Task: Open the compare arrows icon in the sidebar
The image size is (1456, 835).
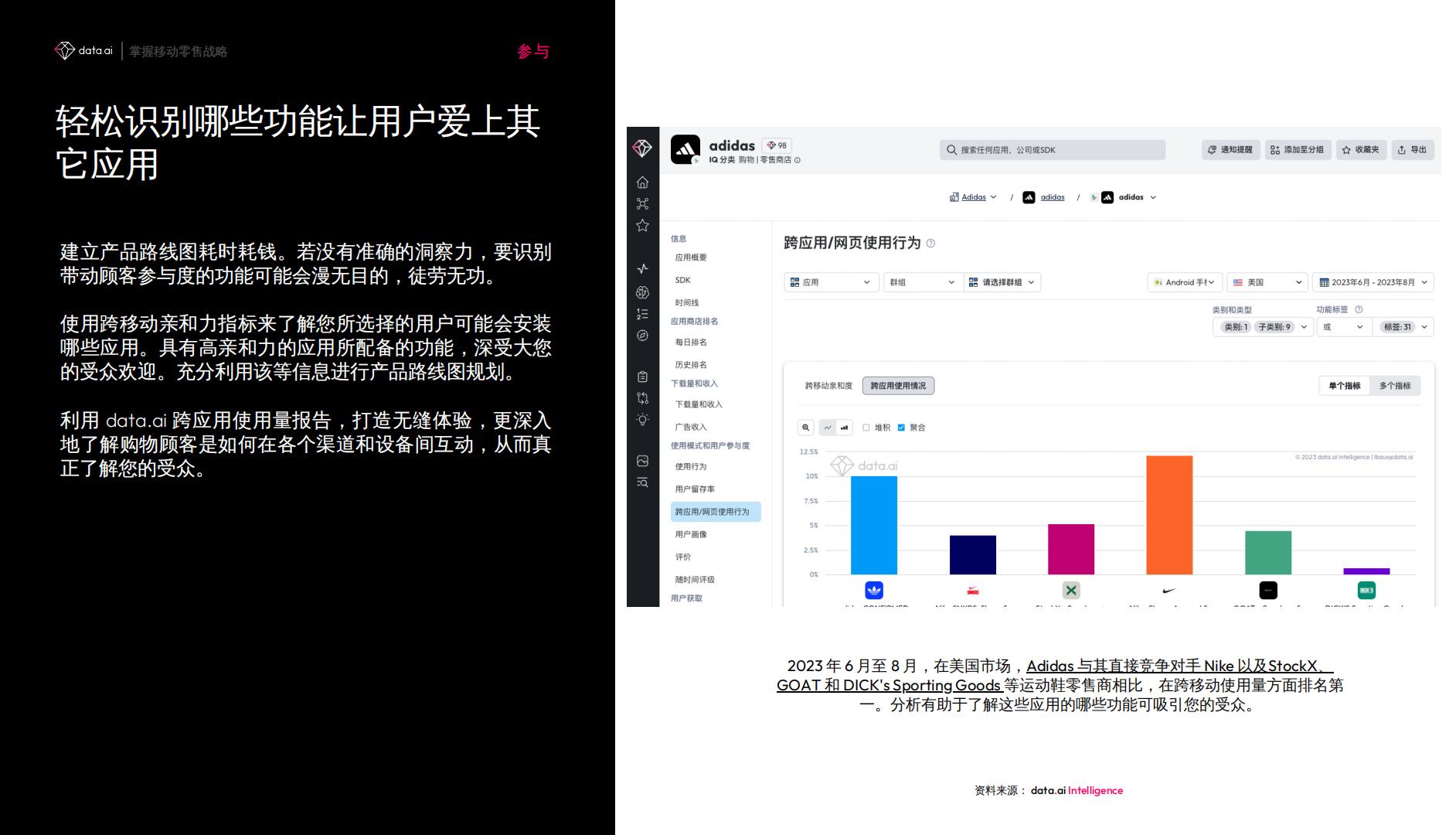Action: click(642, 398)
